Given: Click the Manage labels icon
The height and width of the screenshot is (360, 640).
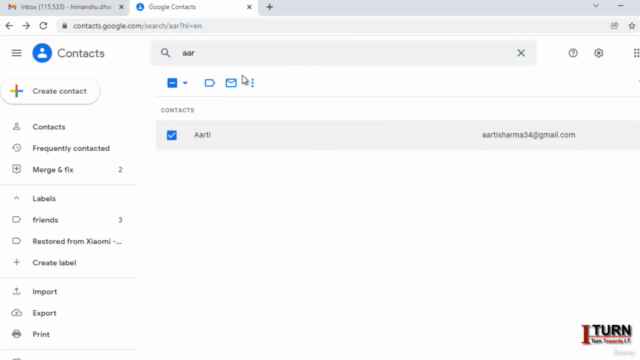Looking at the screenshot, I should pos(209,83).
